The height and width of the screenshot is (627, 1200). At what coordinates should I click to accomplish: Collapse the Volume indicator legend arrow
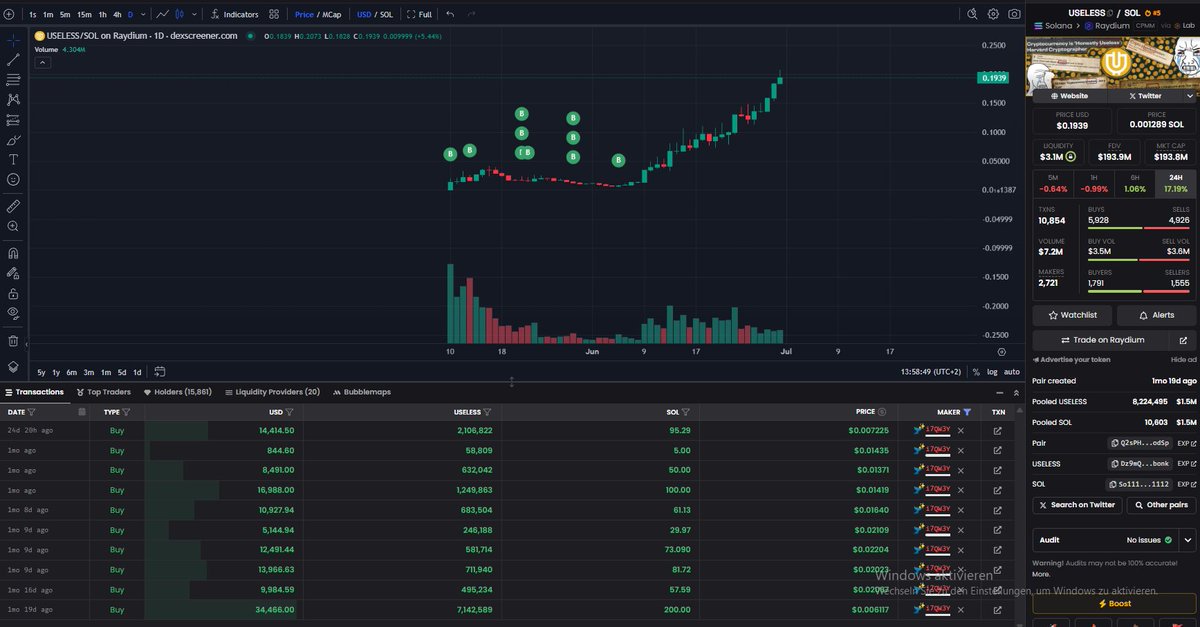tap(43, 61)
